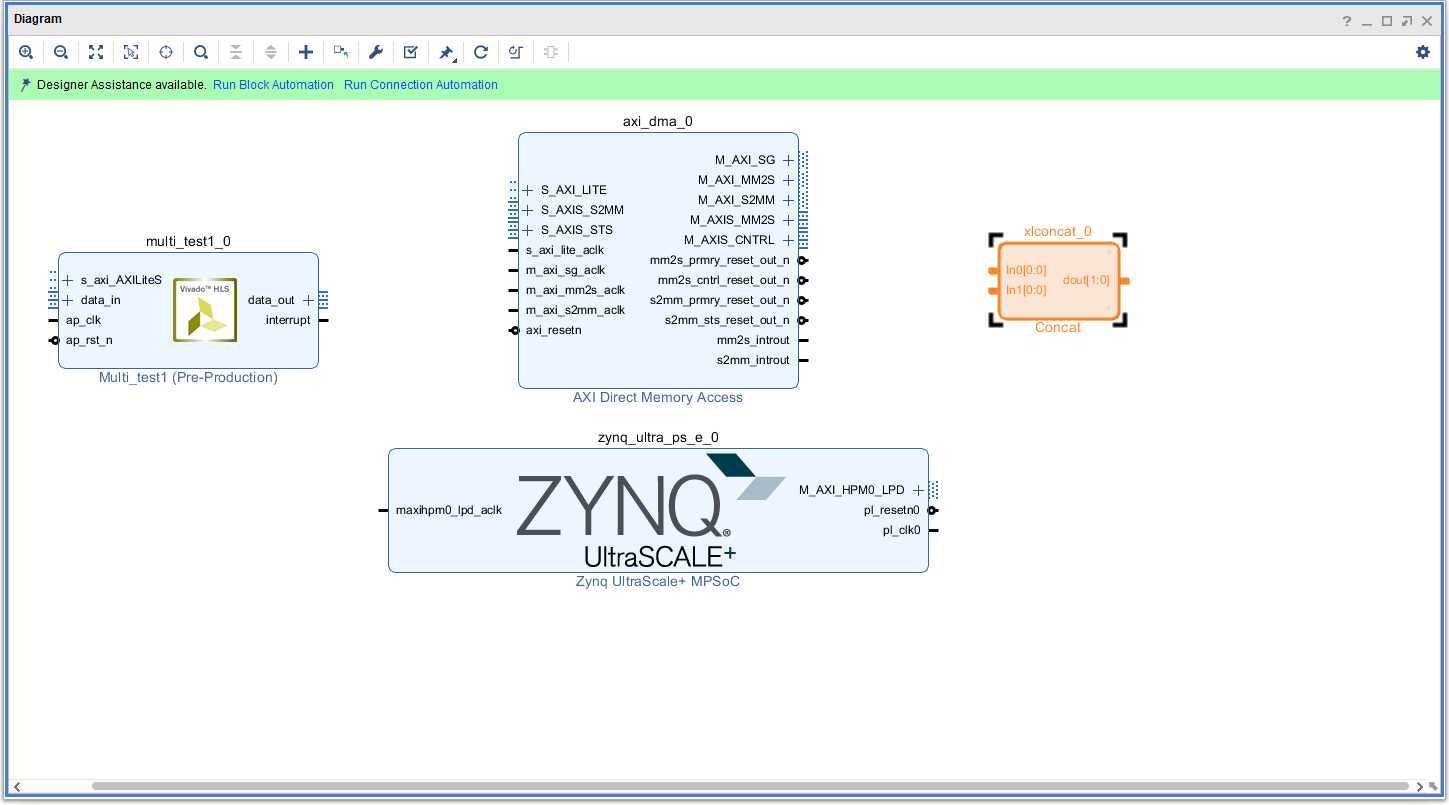The image size is (1449, 805).
Task: Collapse all blocks in the diagram
Action: point(236,52)
